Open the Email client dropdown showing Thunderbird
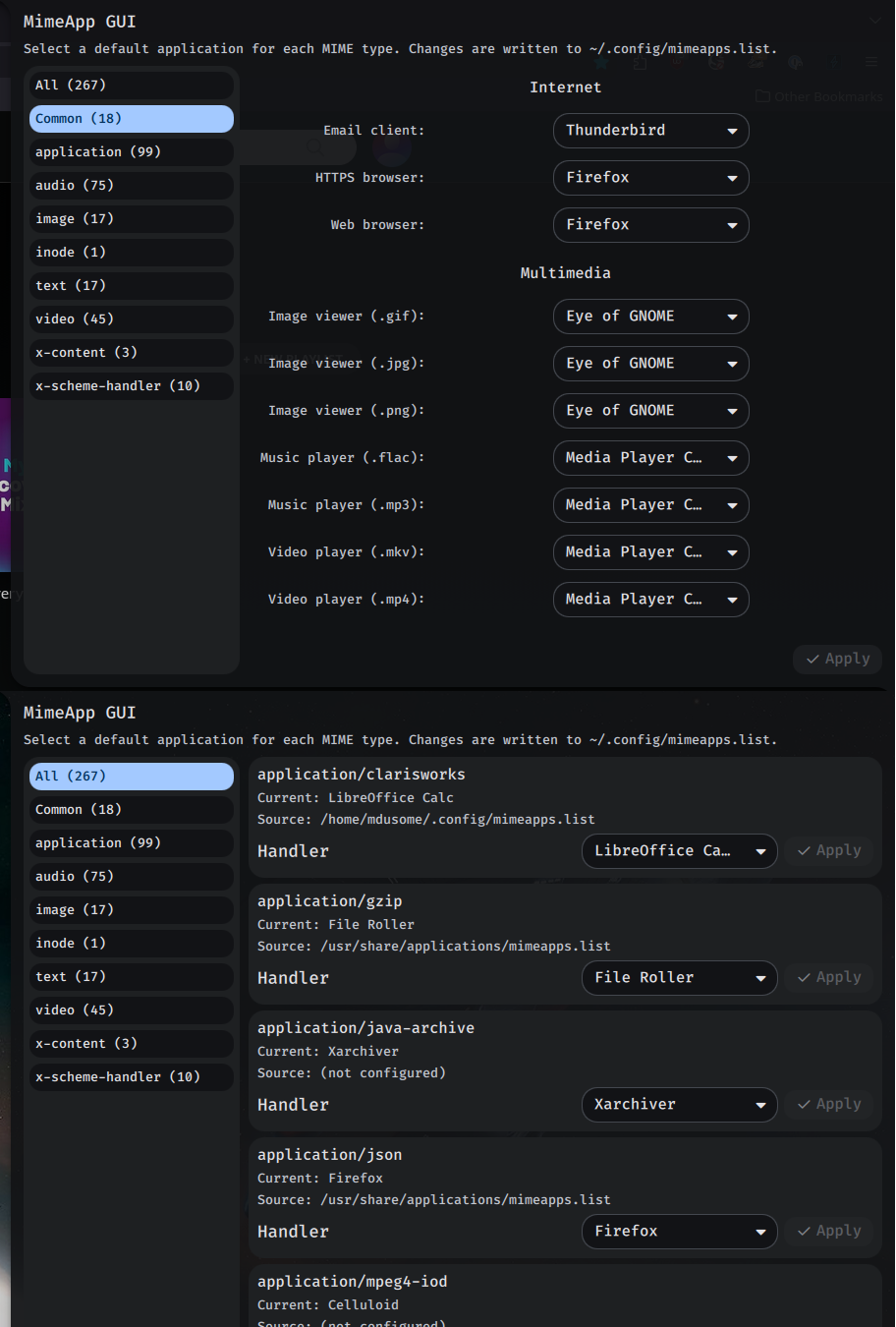Screen dimensions: 896x1327 coord(650,131)
